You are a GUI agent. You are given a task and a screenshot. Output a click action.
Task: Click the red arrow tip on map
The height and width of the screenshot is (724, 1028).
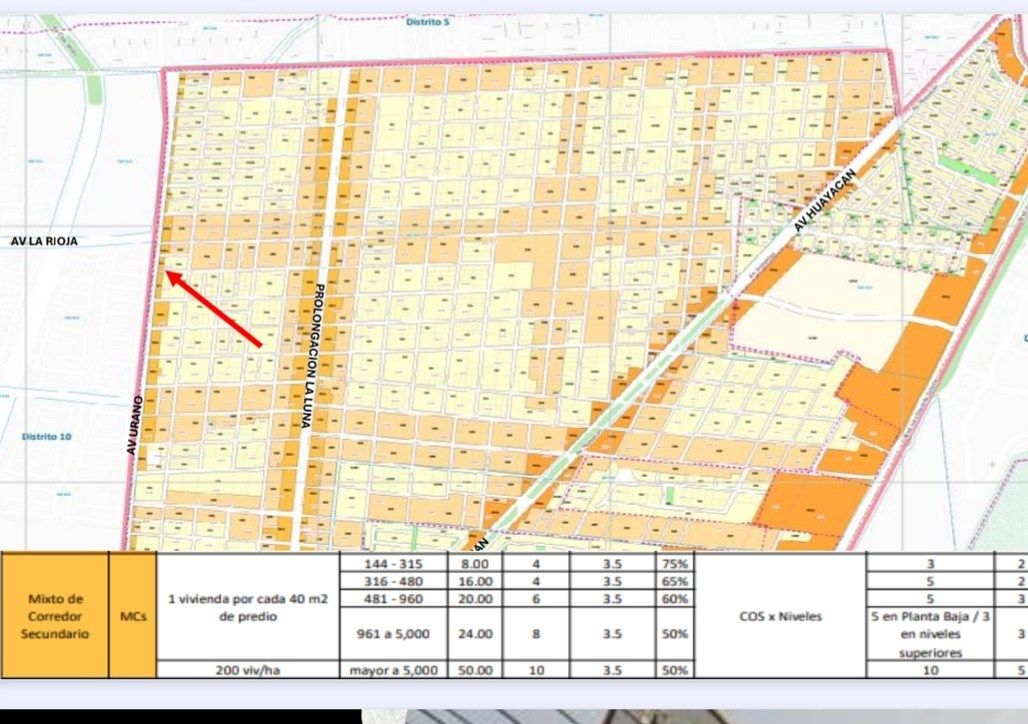tap(169, 274)
